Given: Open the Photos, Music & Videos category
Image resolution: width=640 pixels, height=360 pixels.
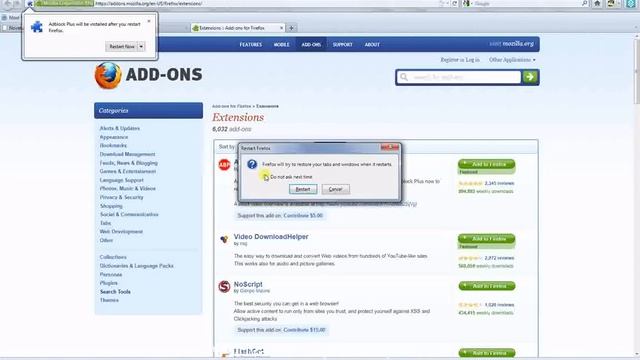Looking at the screenshot, I should [128, 189].
